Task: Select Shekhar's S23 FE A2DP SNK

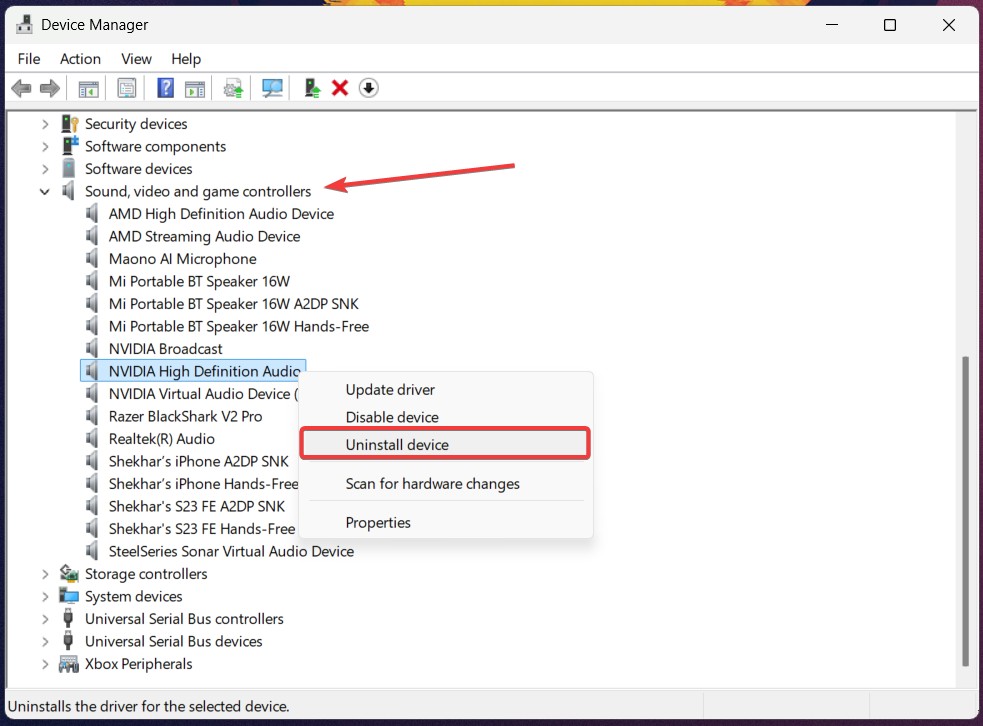Action: coord(197,507)
